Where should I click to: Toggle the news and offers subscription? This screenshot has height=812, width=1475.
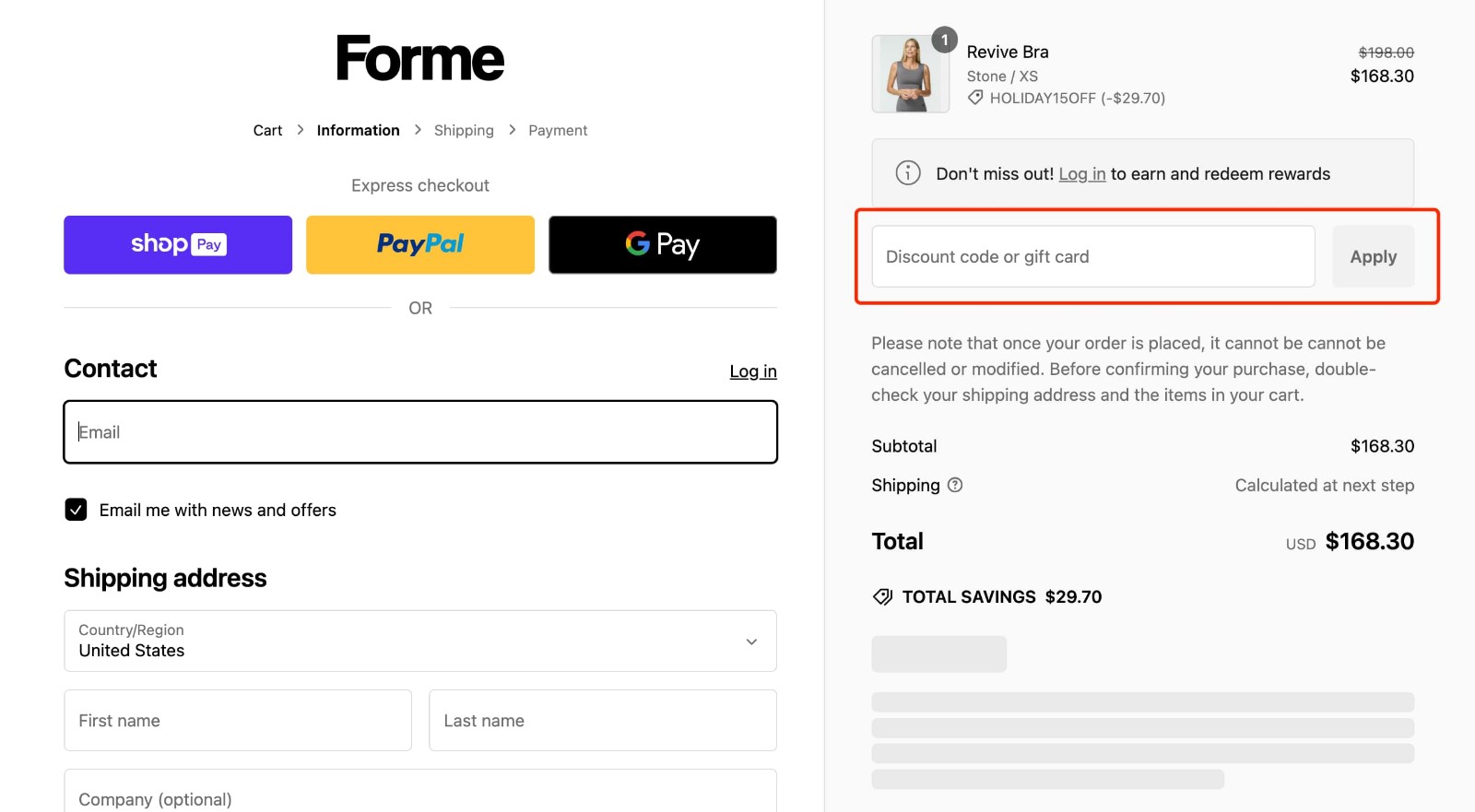(x=76, y=509)
